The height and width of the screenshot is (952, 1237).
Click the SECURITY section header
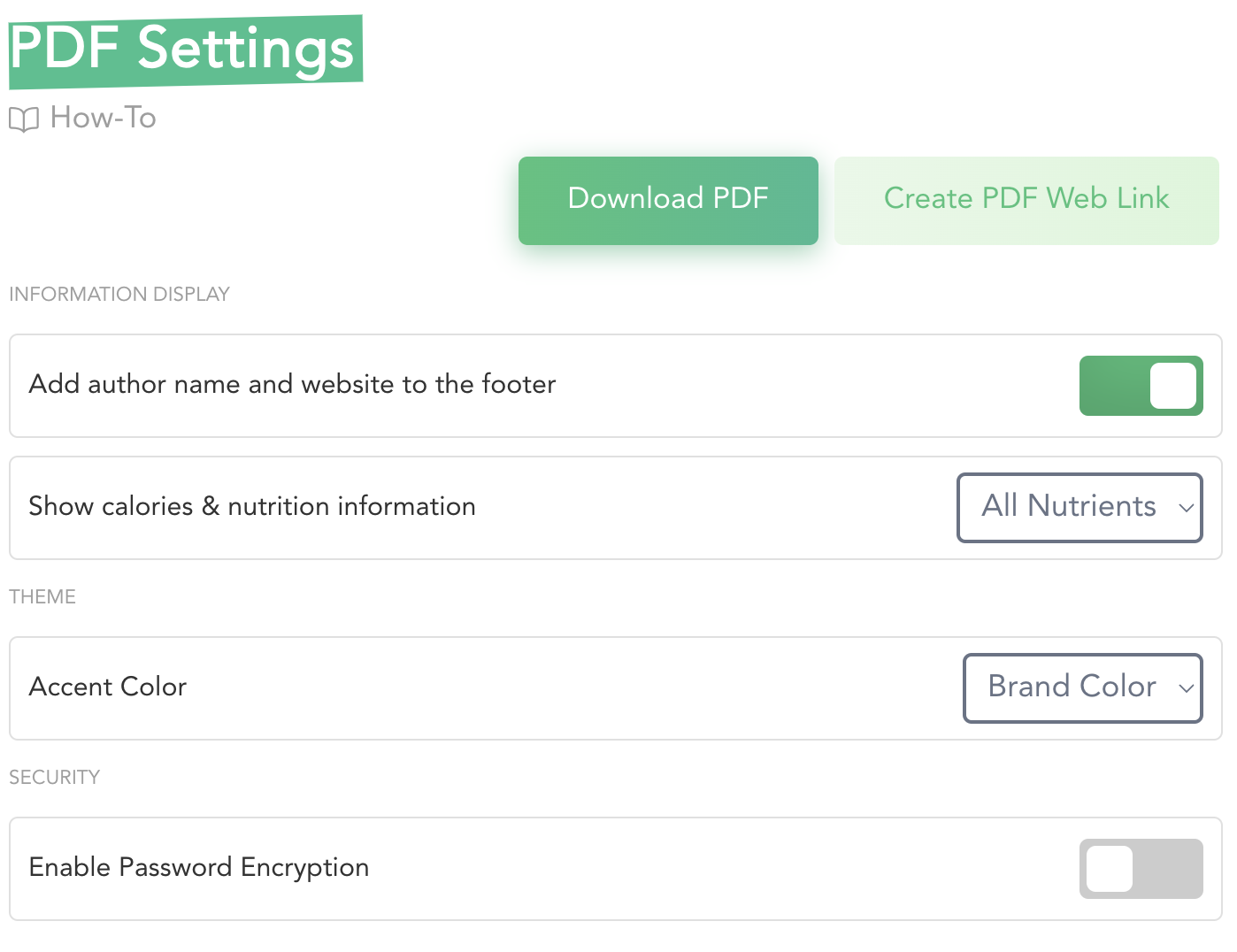tap(55, 778)
